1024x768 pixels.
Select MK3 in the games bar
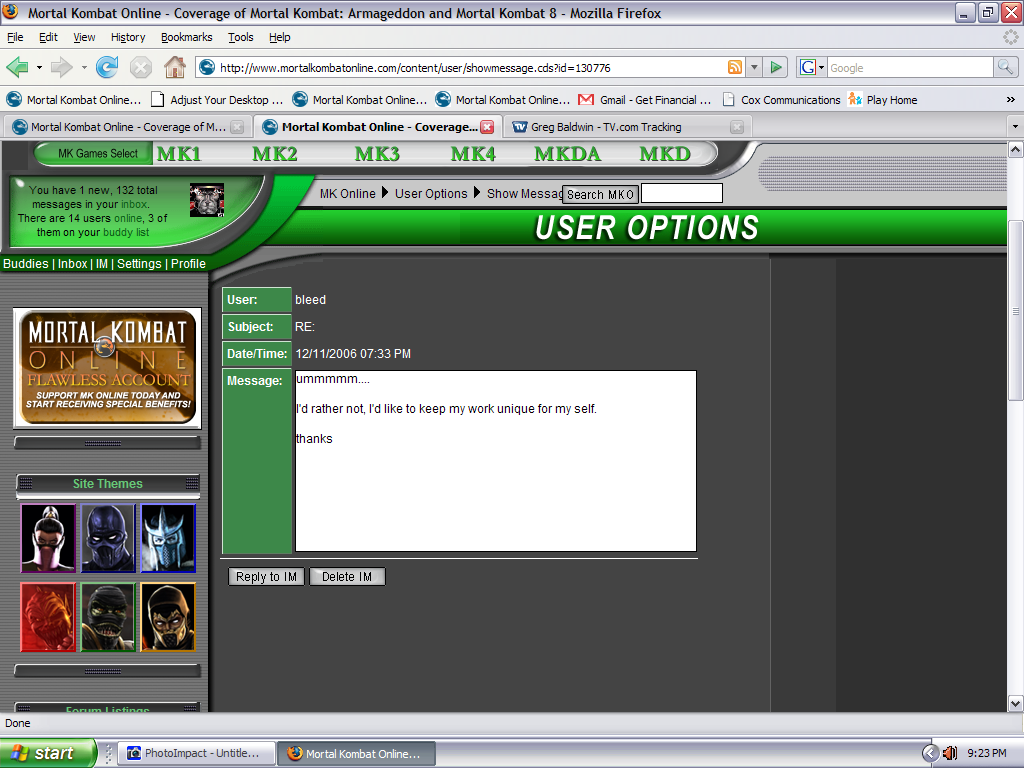tap(377, 154)
